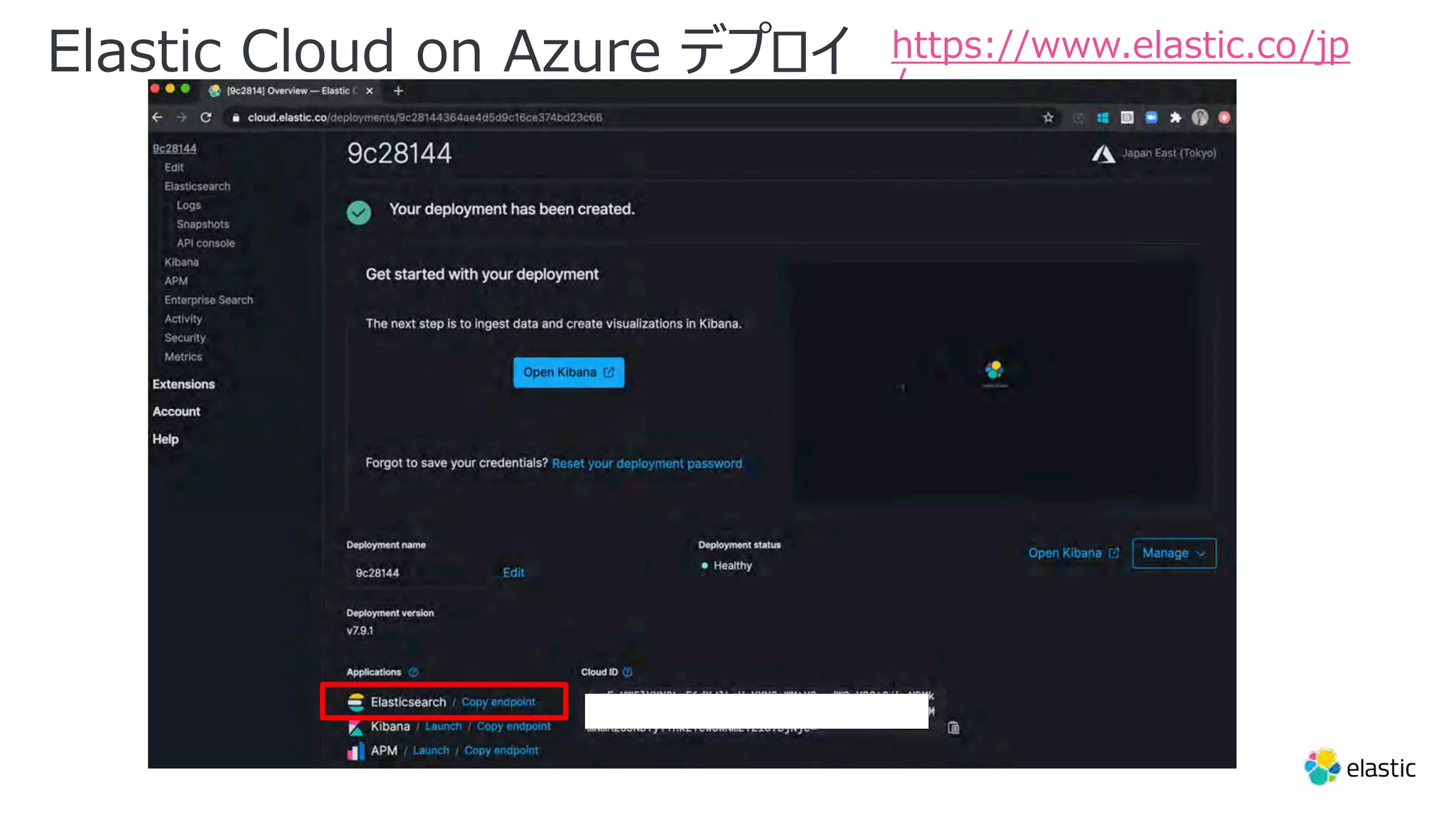This screenshot has width=1456, height=819.
Task: Click the lock icon in address bar
Action: click(x=236, y=118)
